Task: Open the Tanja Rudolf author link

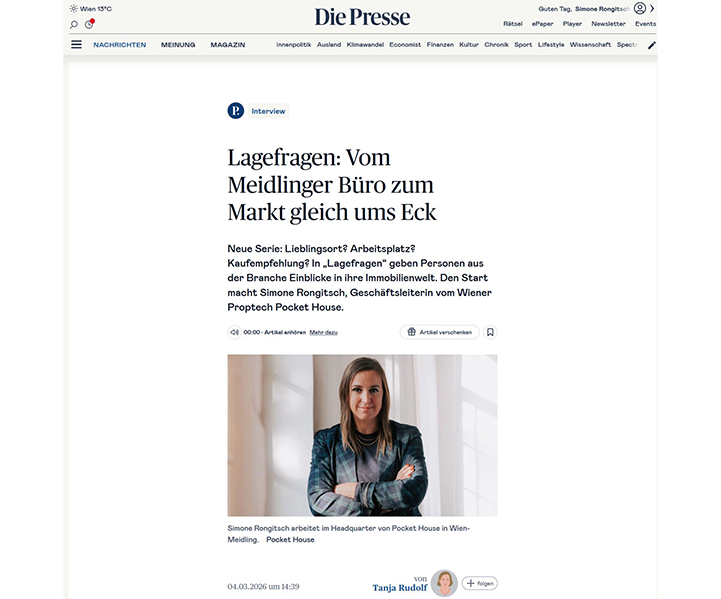Action: point(400,588)
